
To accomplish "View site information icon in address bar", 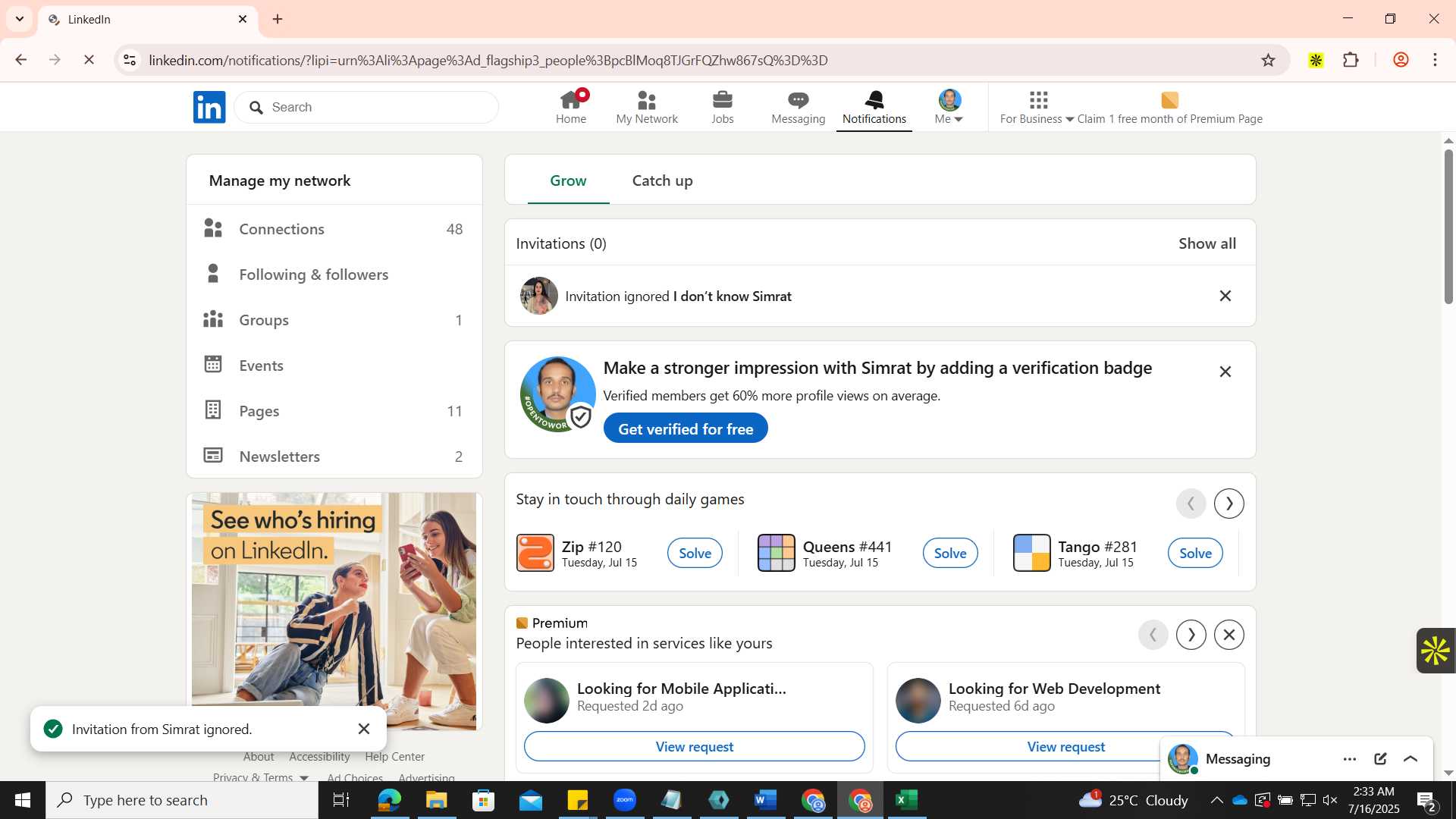I will pos(130,60).
